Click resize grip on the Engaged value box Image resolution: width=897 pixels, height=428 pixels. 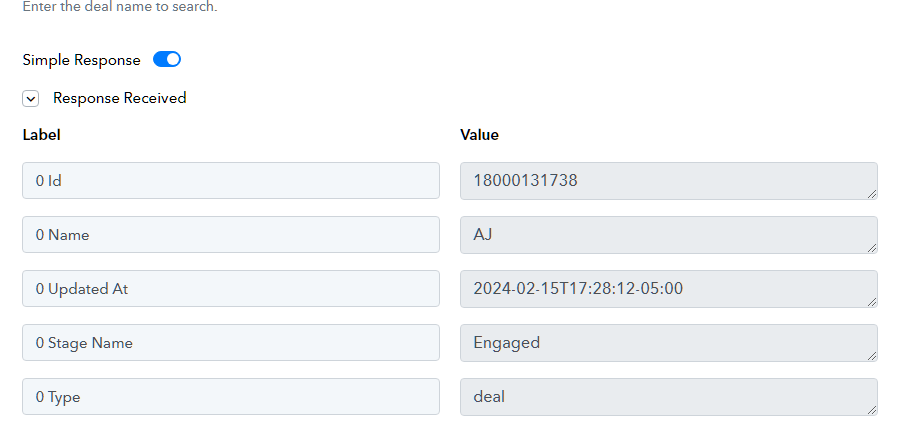click(872, 356)
